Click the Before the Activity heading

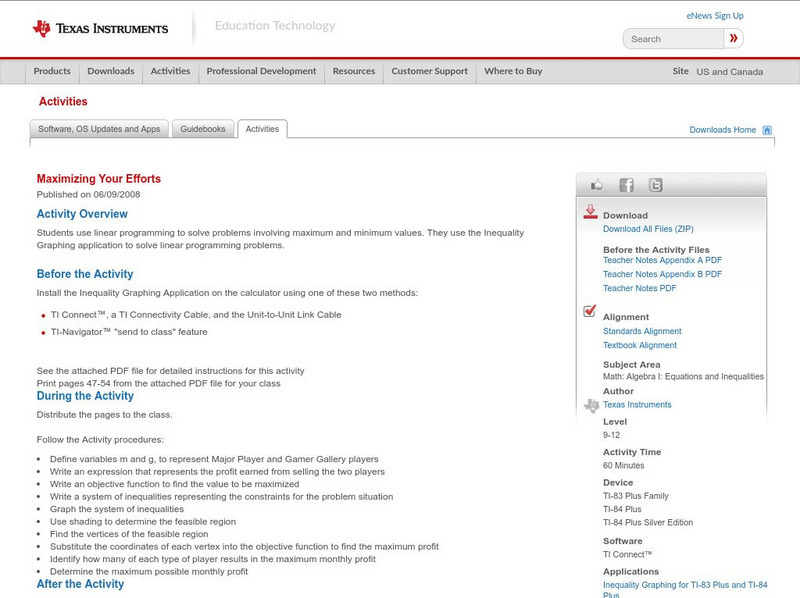85,274
